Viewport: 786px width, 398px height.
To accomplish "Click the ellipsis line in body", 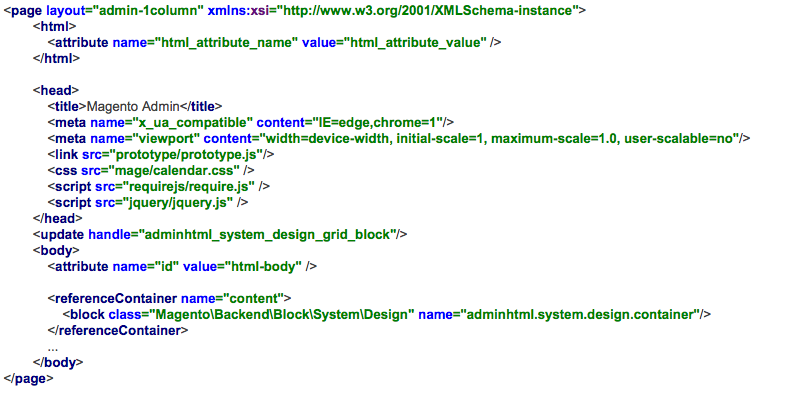I will click(53, 349).
